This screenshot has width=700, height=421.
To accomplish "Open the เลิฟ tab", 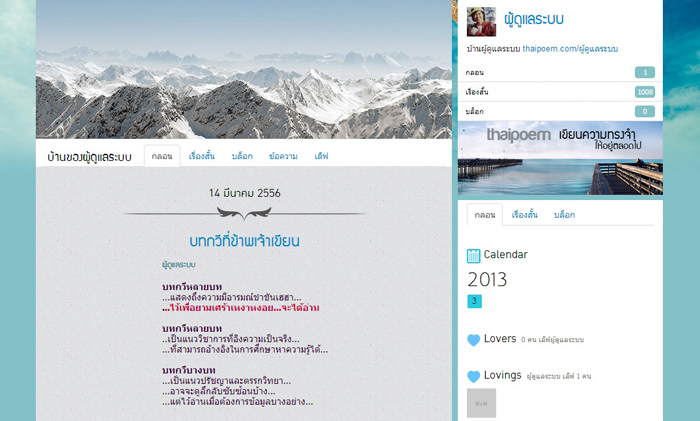I will 321,157.
